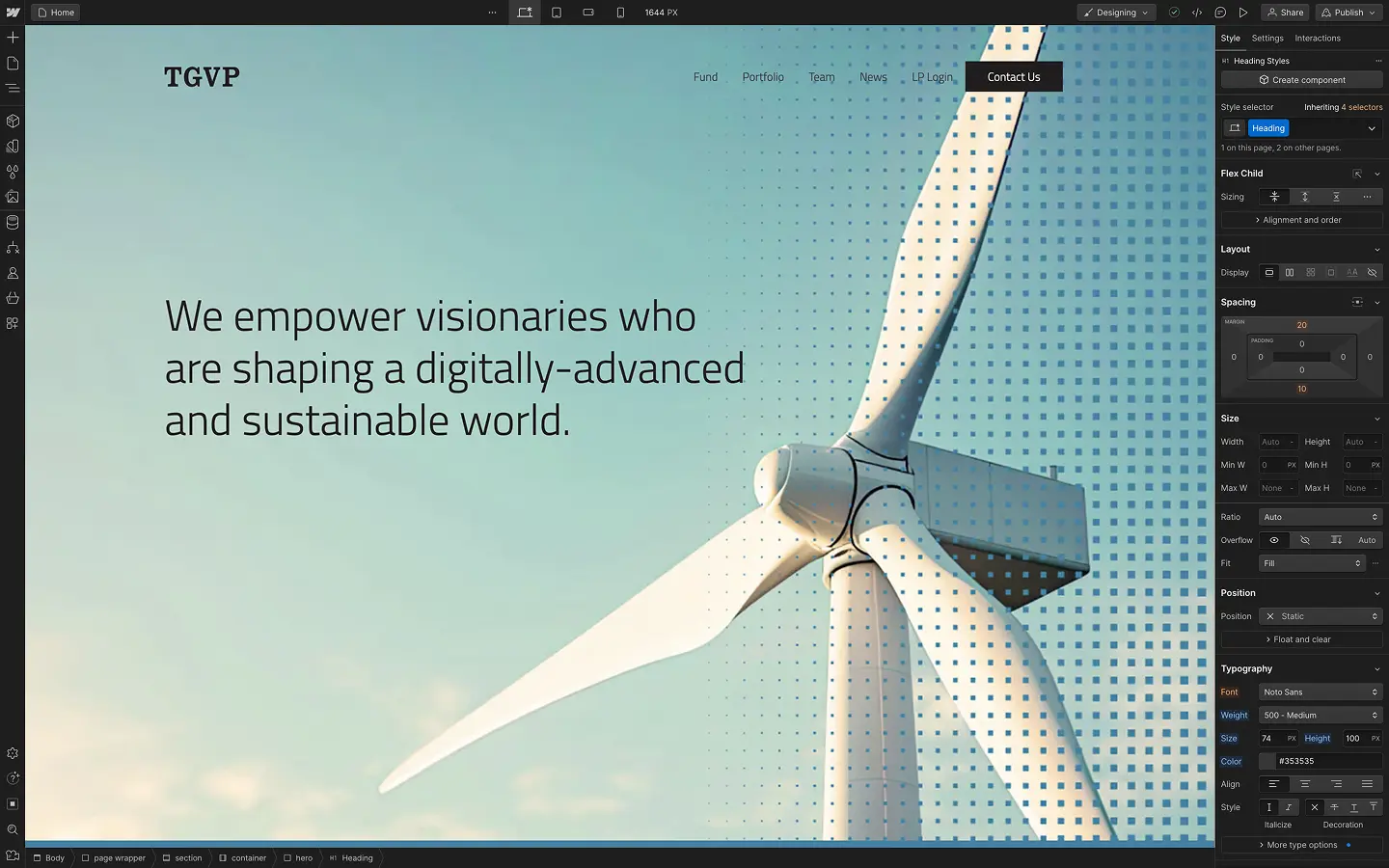1389x868 pixels.
Task: Open the Style selectors drops panel
Action: (x=13, y=172)
